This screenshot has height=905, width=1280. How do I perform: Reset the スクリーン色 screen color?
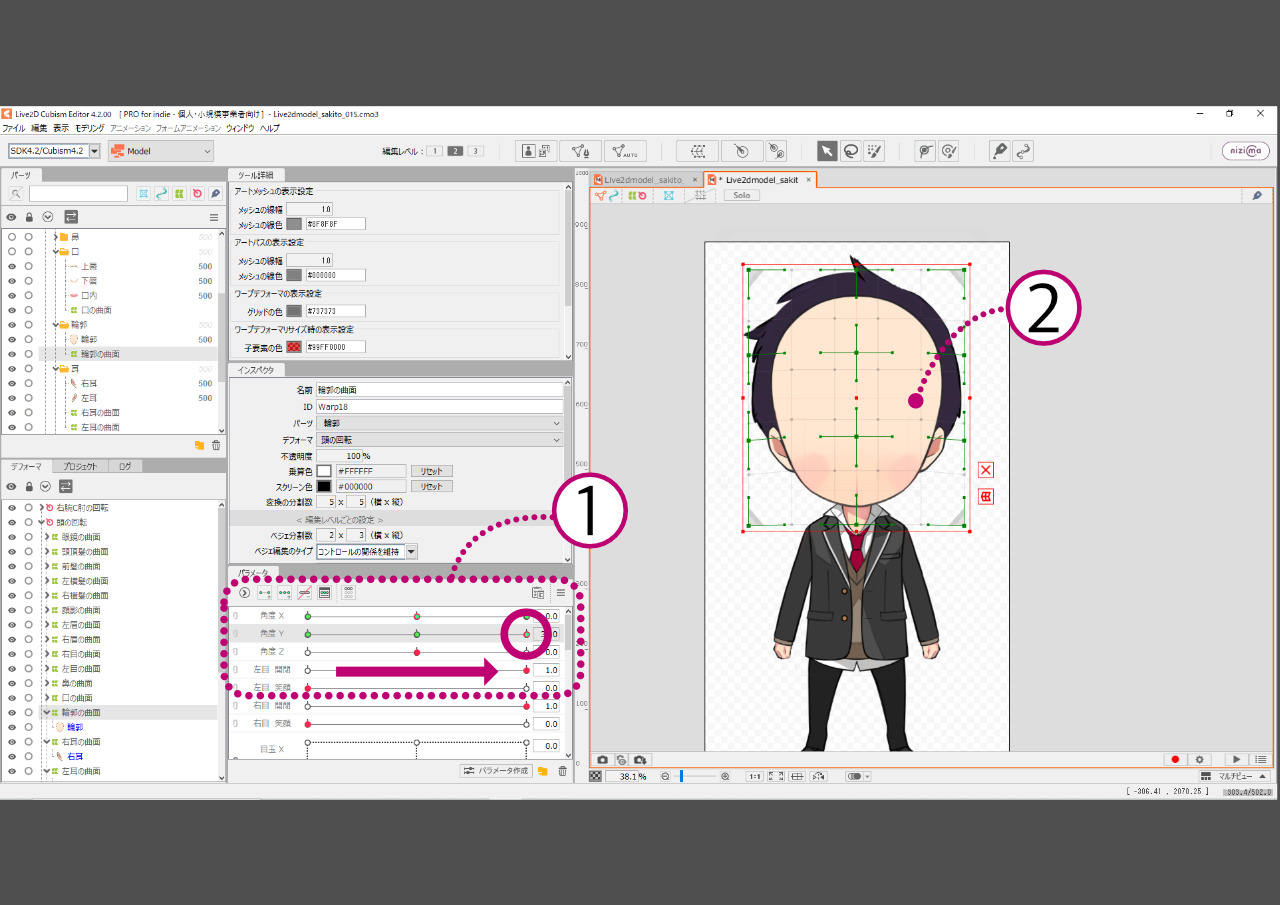point(432,487)
